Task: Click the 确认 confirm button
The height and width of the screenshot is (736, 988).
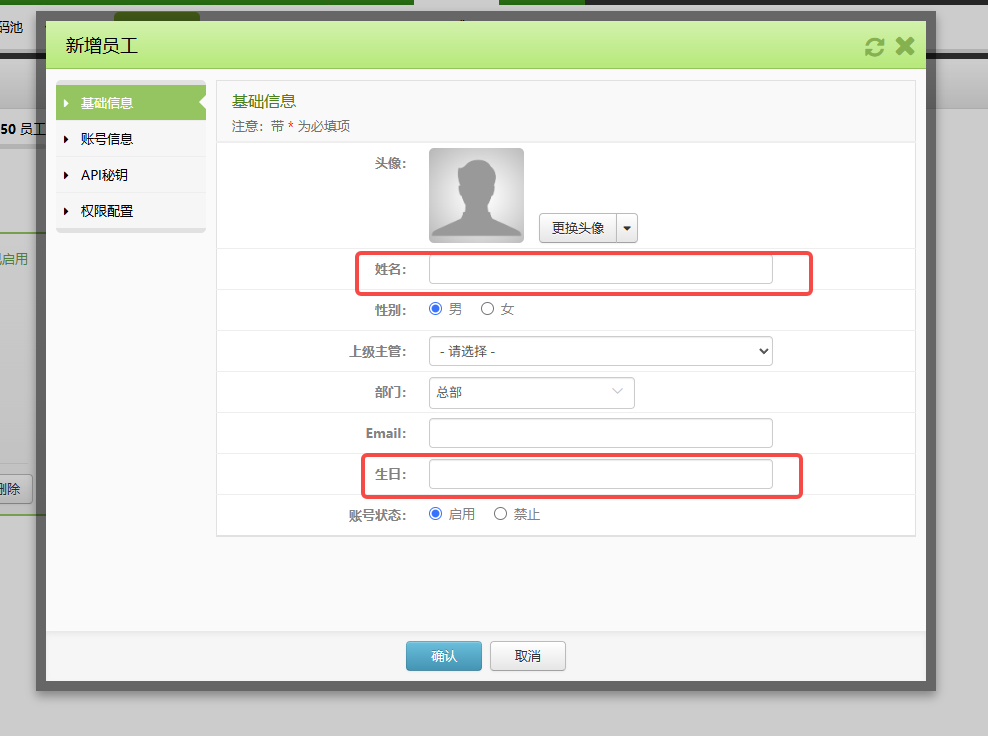Action: (443, 656)
